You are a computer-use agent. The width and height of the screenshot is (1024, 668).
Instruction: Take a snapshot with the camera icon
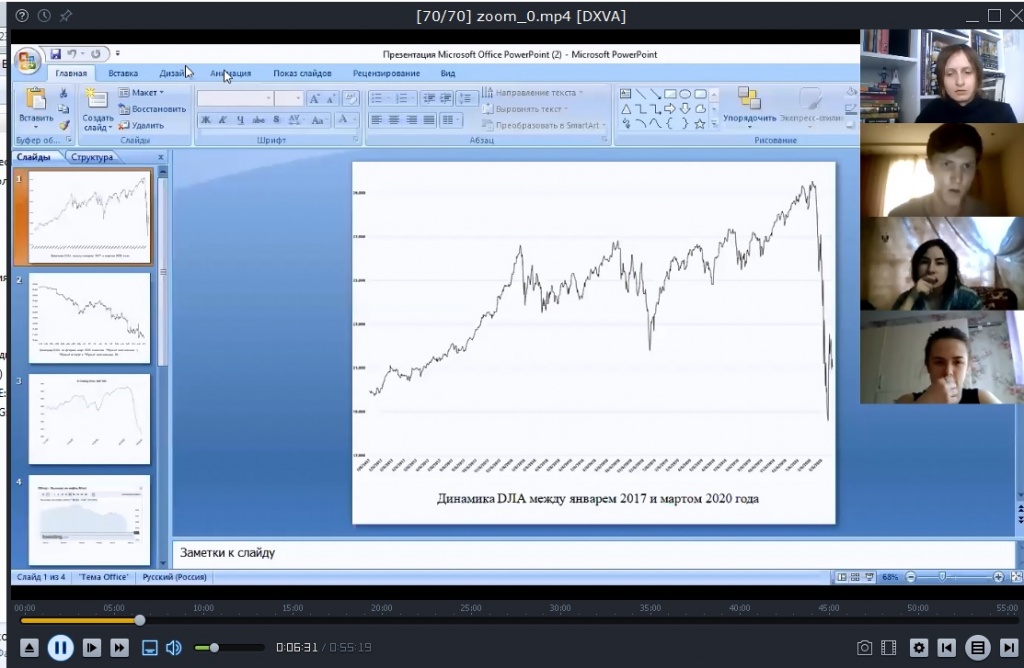tap(864, 647)
